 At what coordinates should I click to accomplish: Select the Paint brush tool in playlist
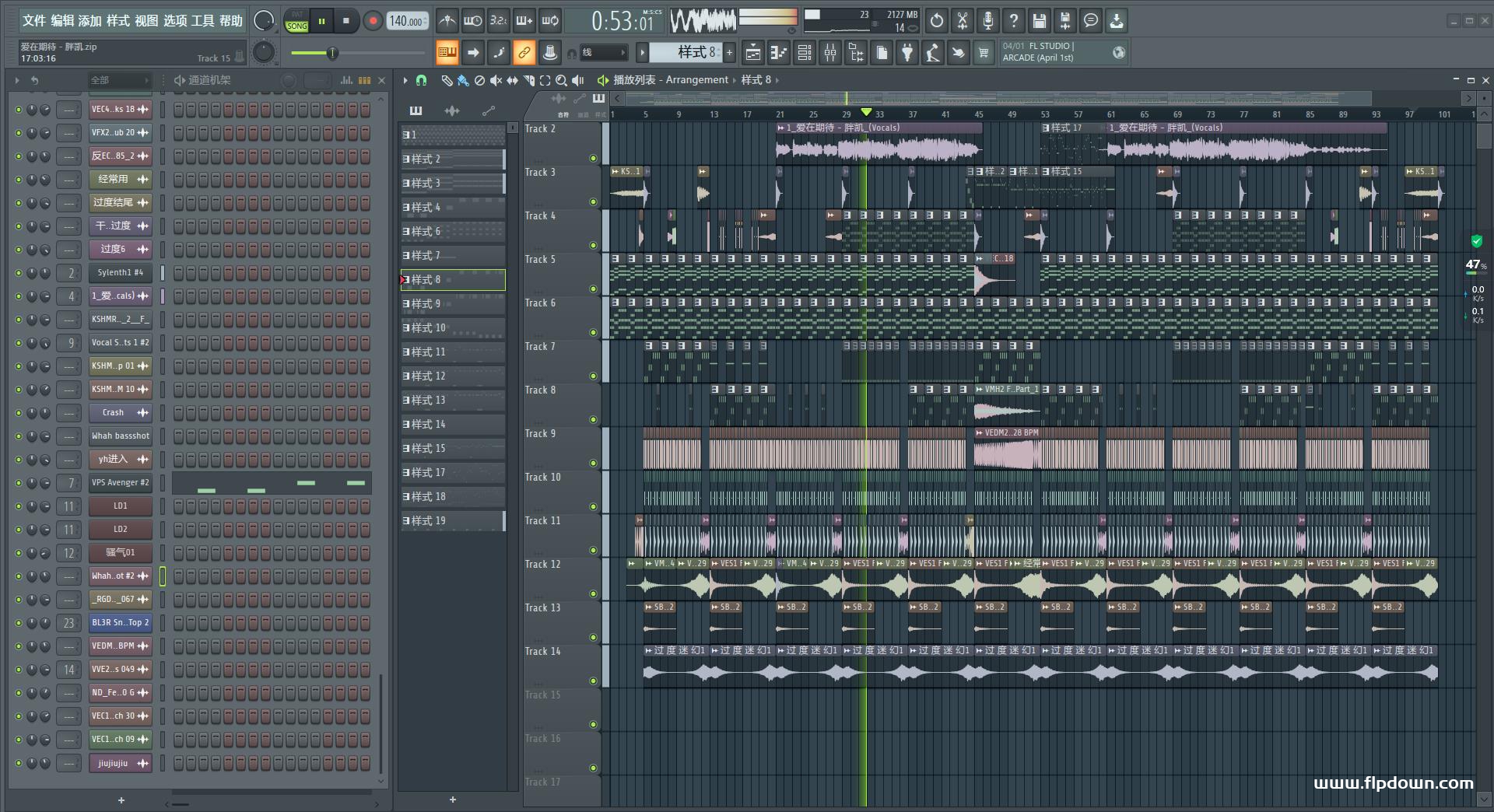click(x=463, y=80)
